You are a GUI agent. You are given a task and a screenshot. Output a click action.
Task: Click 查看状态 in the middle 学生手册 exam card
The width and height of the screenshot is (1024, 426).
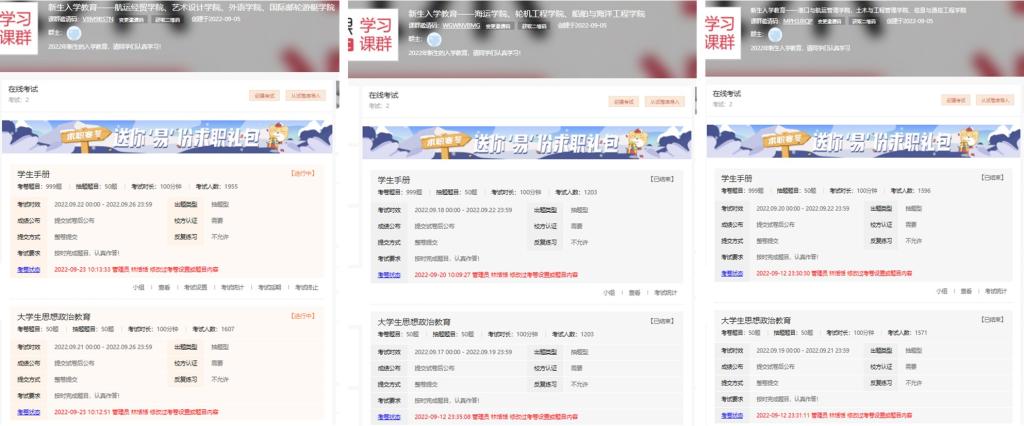[x=390, y=274]
